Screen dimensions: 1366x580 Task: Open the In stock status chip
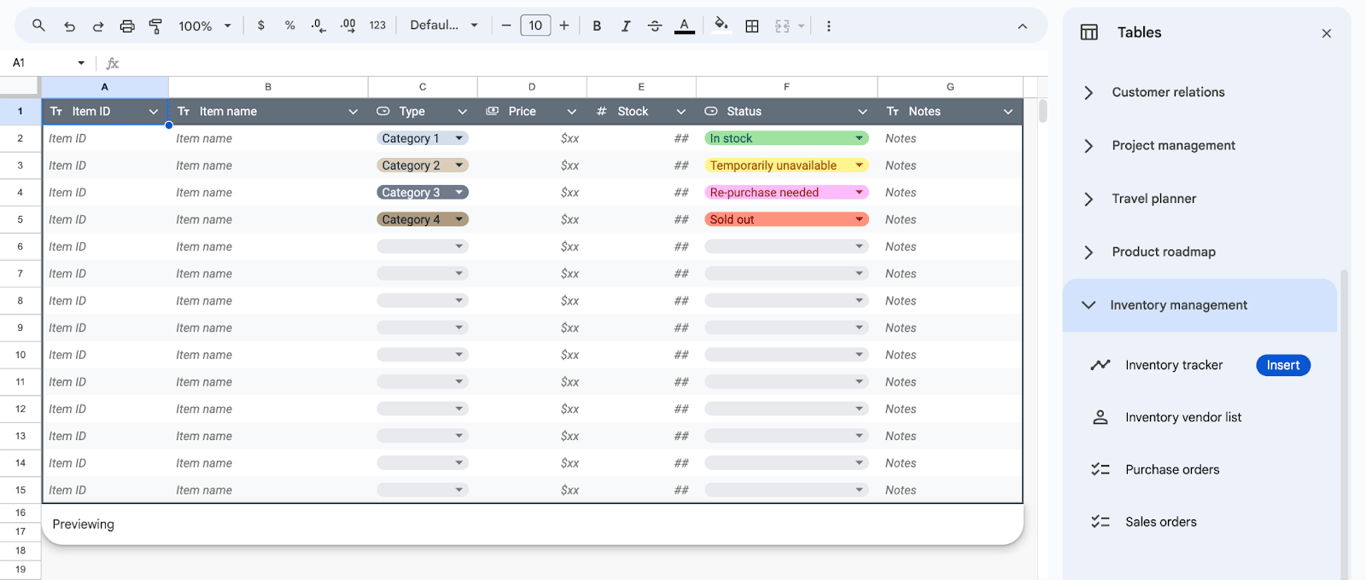(x=786, y=138)
